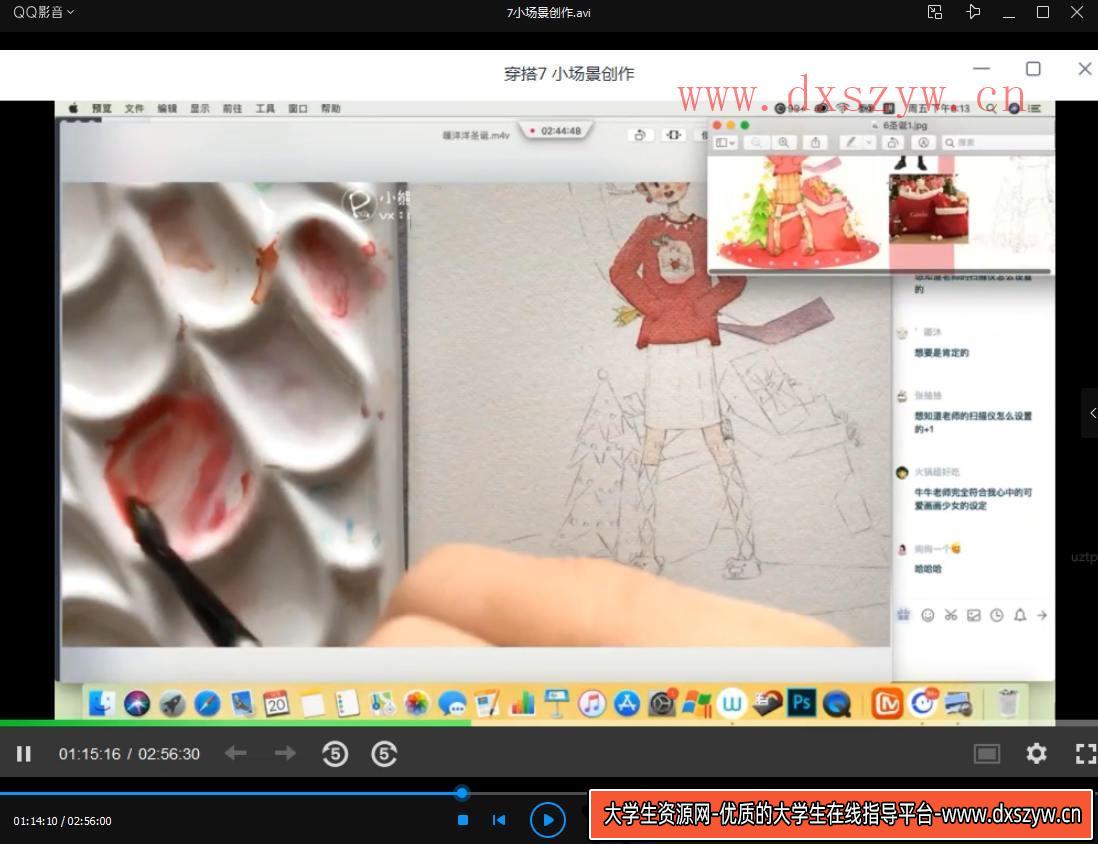Open the 显示 menu

(x=200, y=109)
